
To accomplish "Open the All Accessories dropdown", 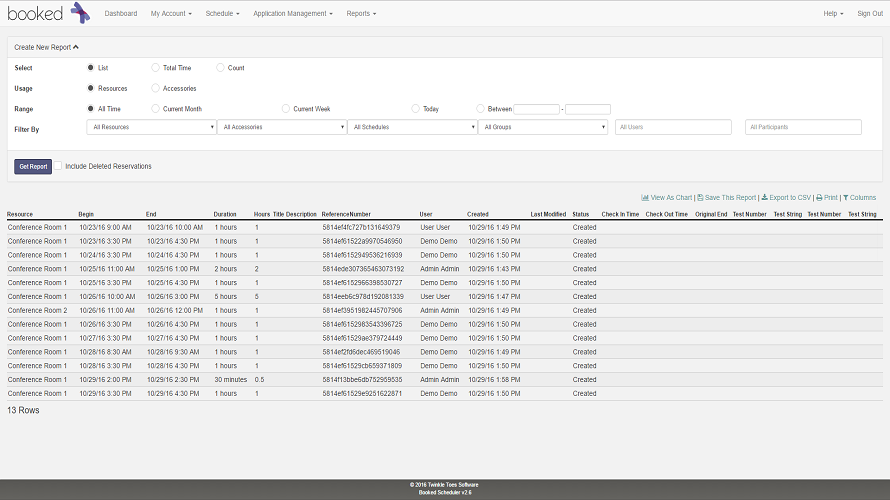I will click(x=282, y=127).
